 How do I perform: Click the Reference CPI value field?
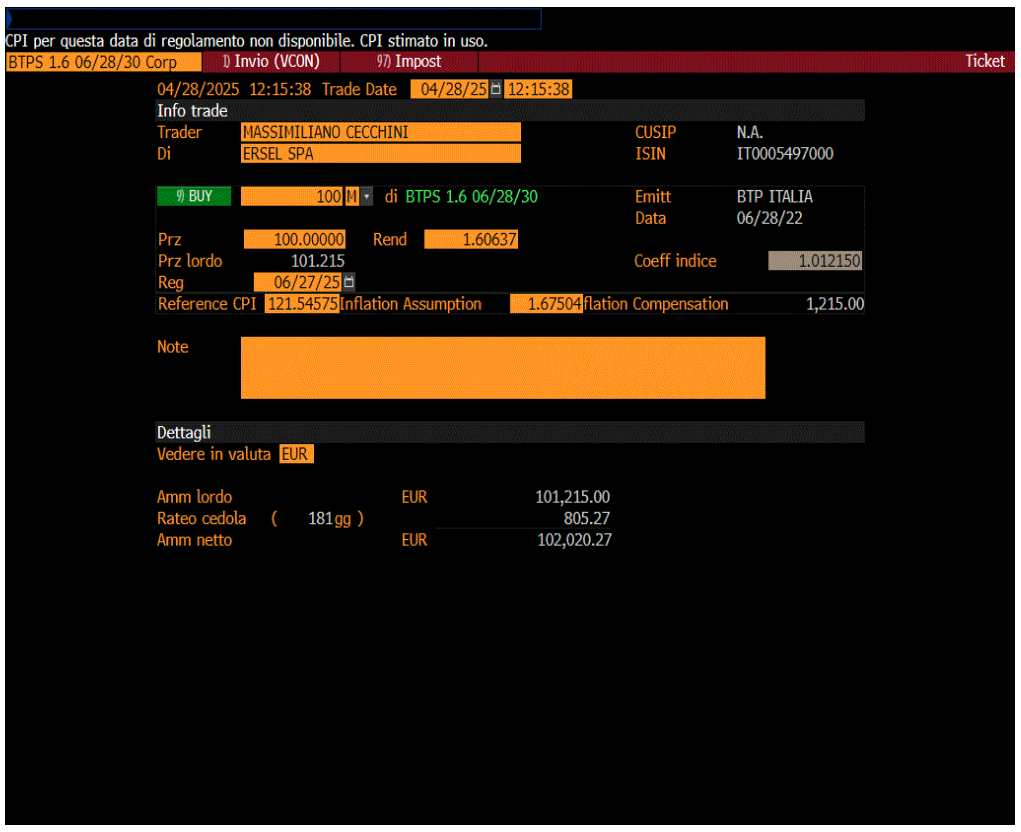301,304
